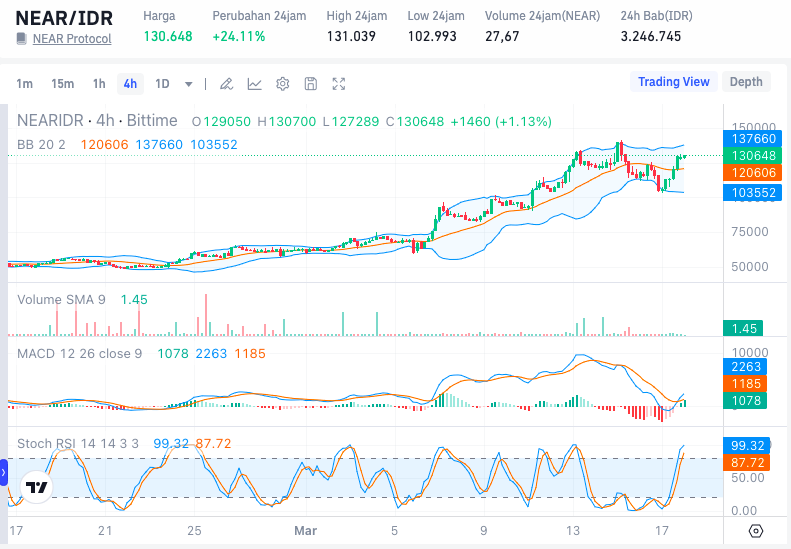The image size is (791, 549).
Task: Open chart settings gear icon
Action: (x=282, y=84)
